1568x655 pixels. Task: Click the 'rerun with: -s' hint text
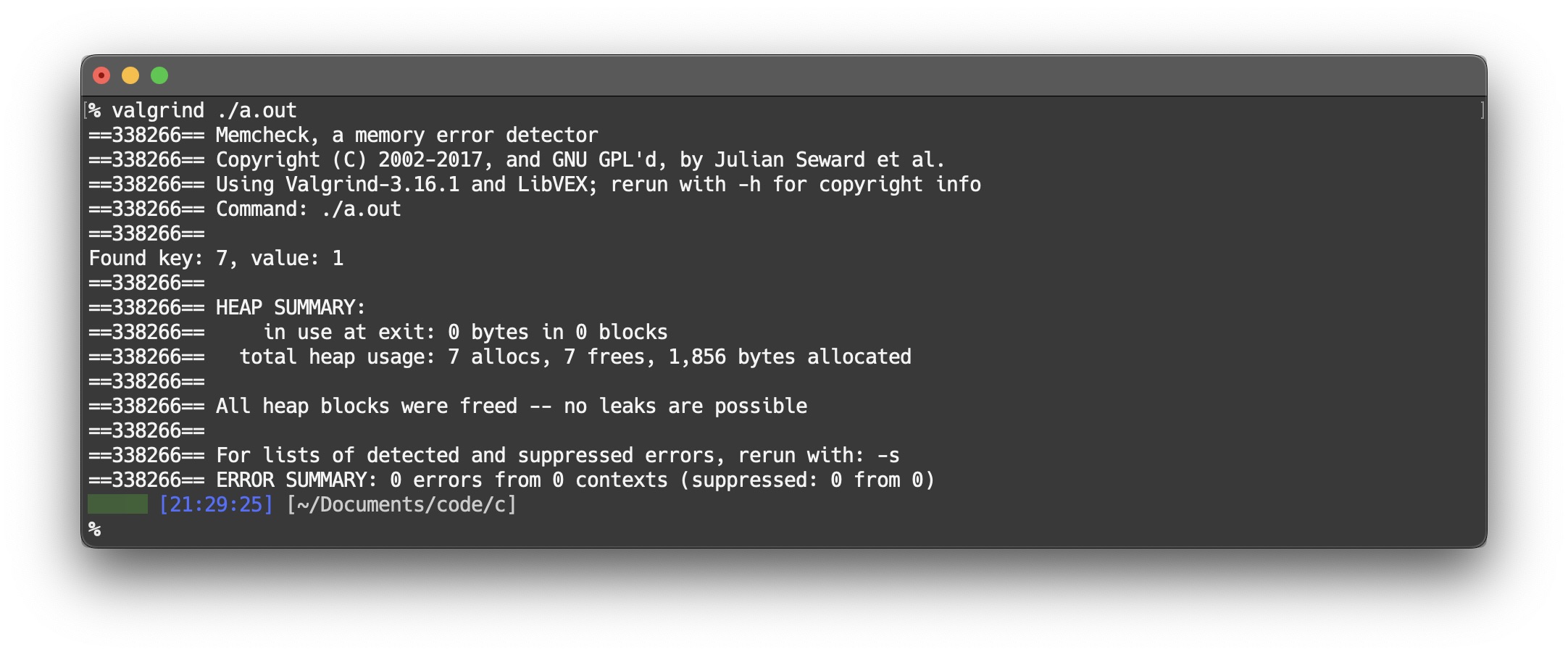click(x=818, y=455)
